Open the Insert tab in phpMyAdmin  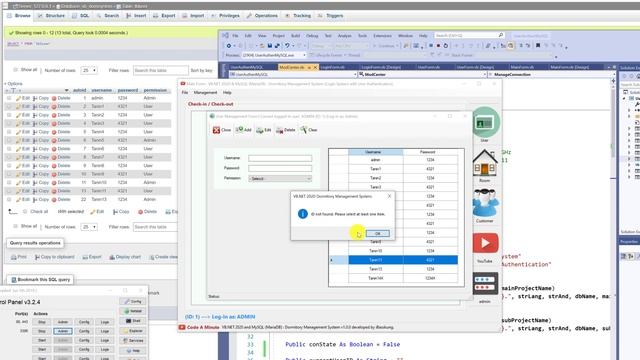click(x=136, y=16)
